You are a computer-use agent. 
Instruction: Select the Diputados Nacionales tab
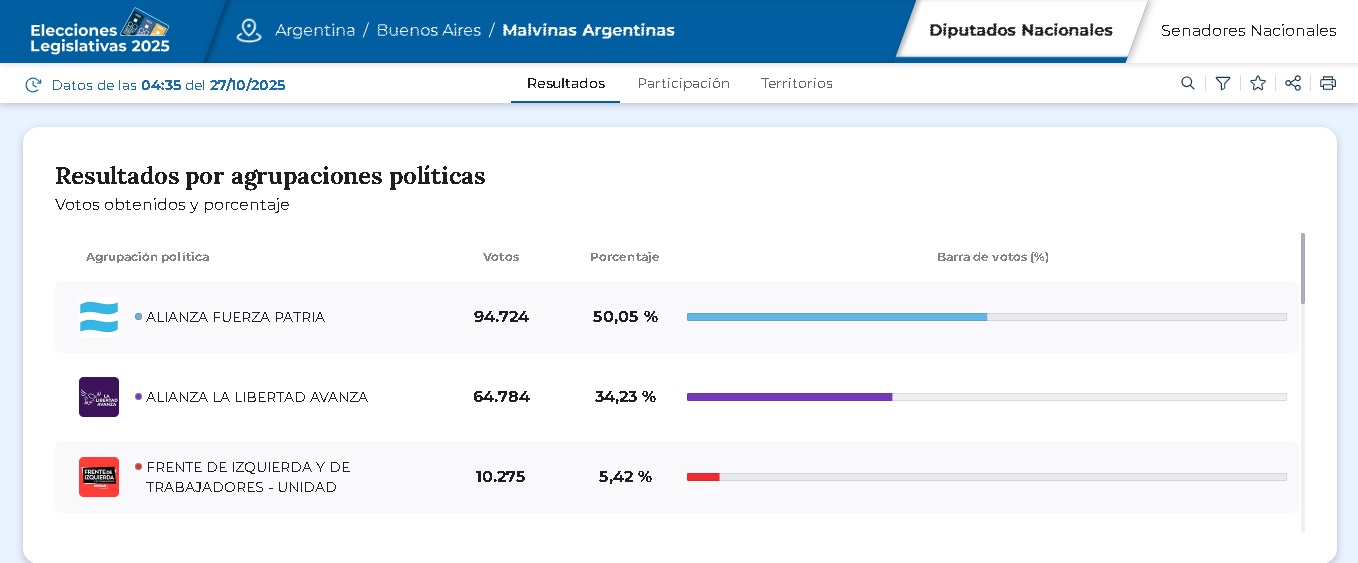1020,30
